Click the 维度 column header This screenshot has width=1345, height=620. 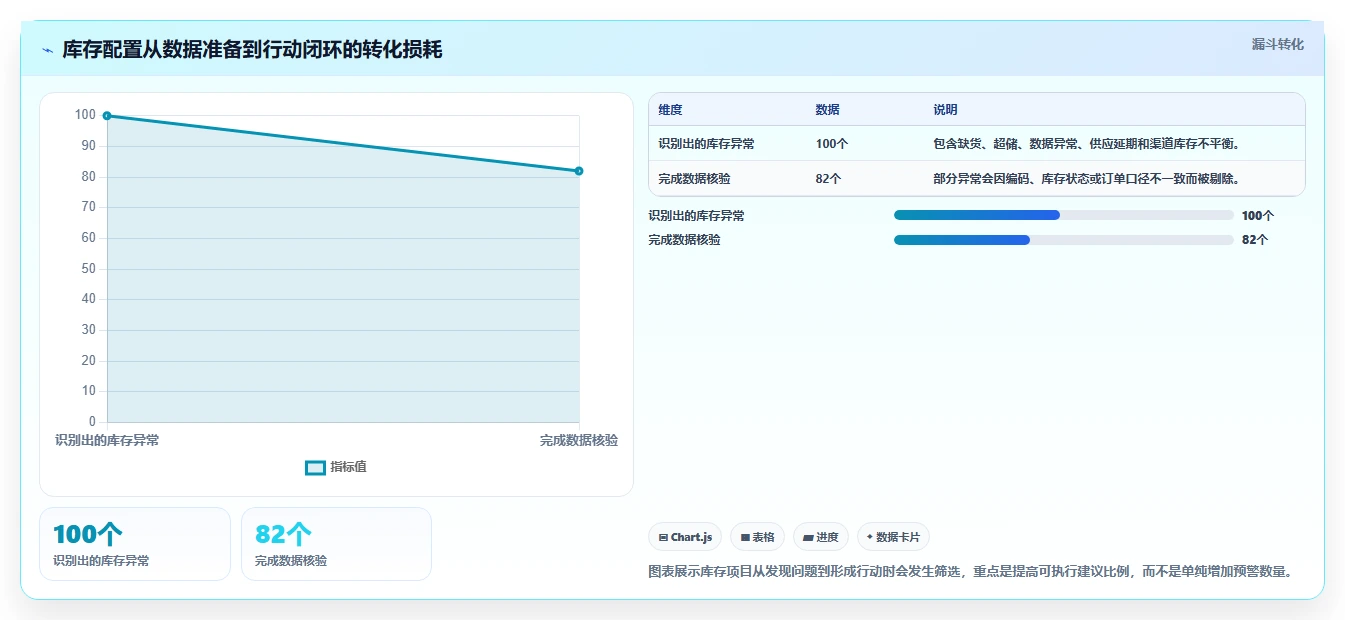pyautogui.click(x=670, y=110)
